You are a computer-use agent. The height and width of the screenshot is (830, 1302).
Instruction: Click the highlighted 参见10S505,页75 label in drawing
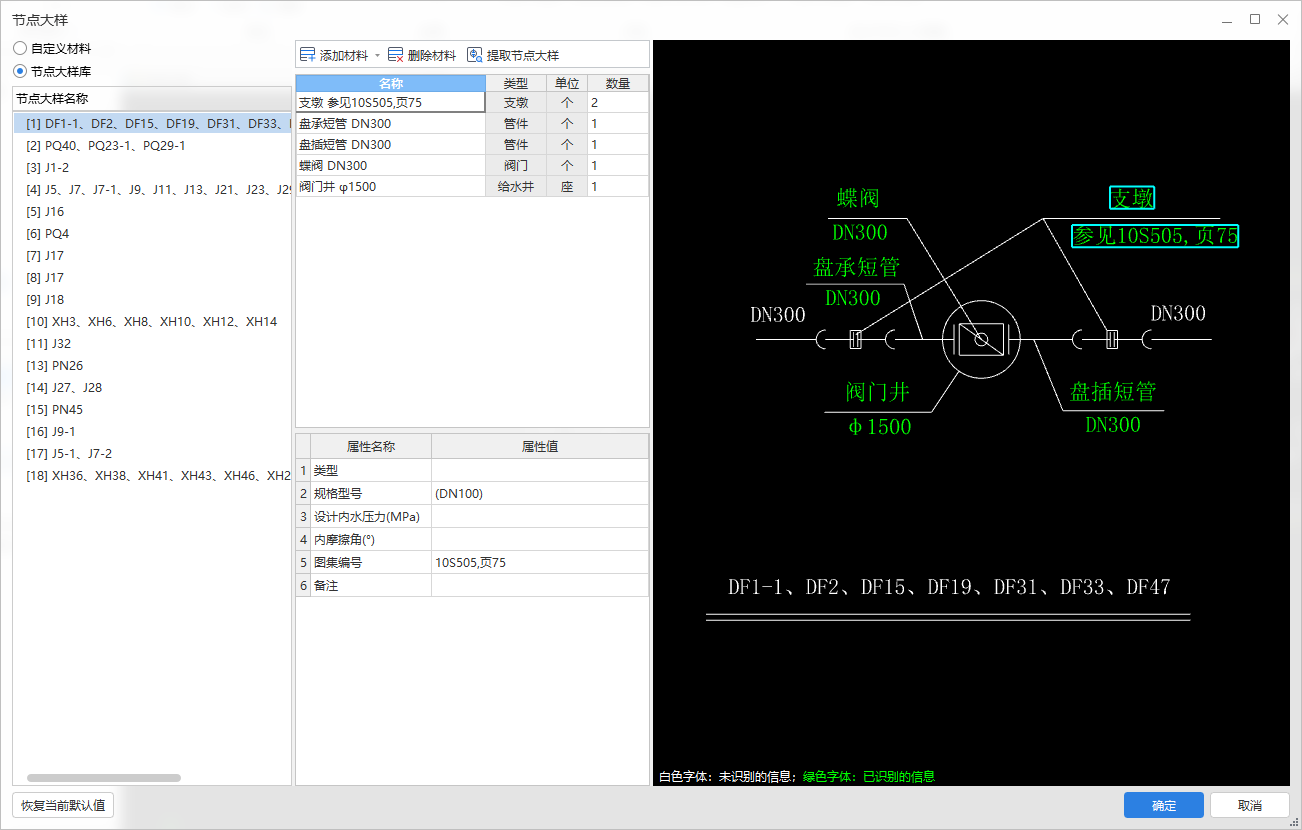click(x=1155, y=236)
